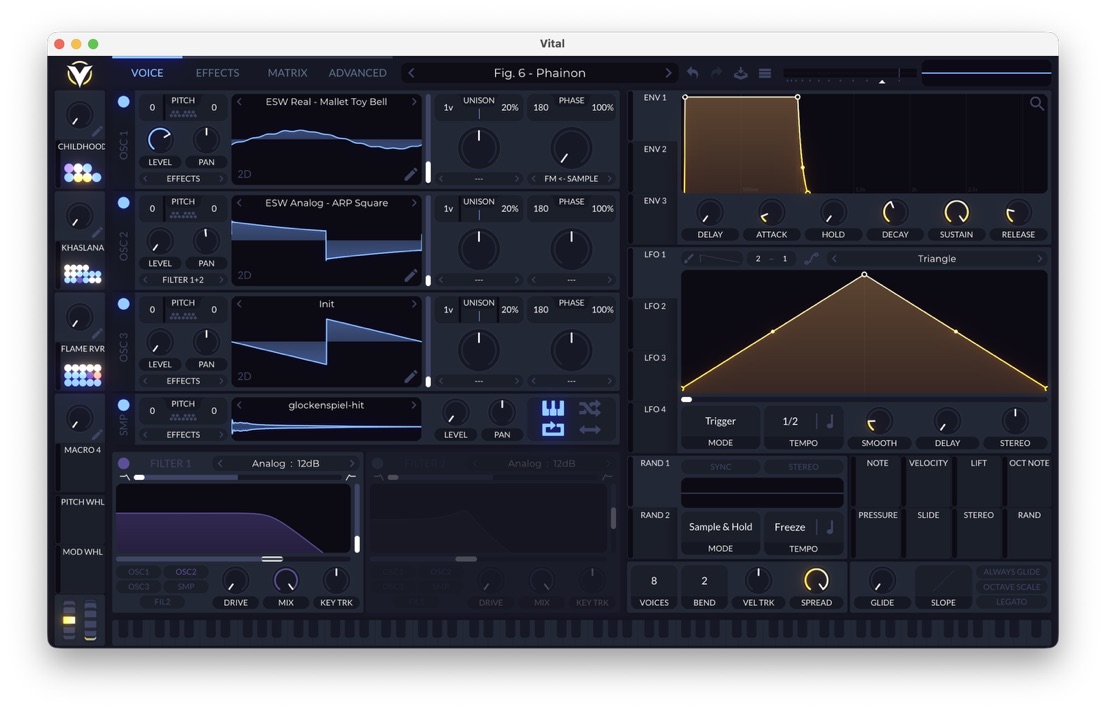Select the ENV 2 envelope
This screenshot has height=711, width=1106.
point(655,149)
